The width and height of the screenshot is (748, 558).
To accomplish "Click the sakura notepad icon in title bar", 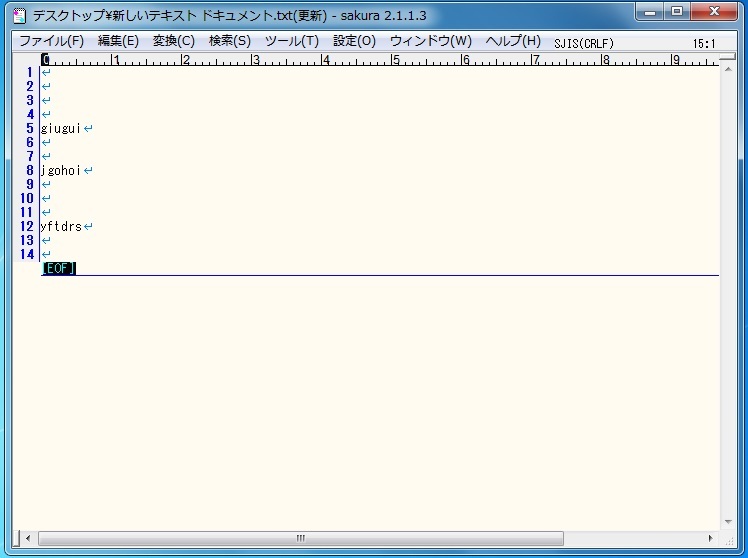I will click(x=20, y=15).
